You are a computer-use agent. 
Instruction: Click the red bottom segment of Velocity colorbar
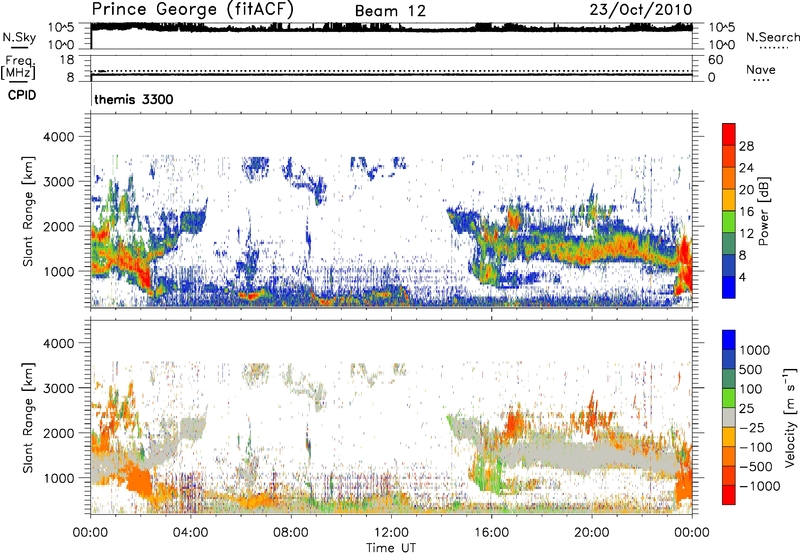click(x=729, y=495)
